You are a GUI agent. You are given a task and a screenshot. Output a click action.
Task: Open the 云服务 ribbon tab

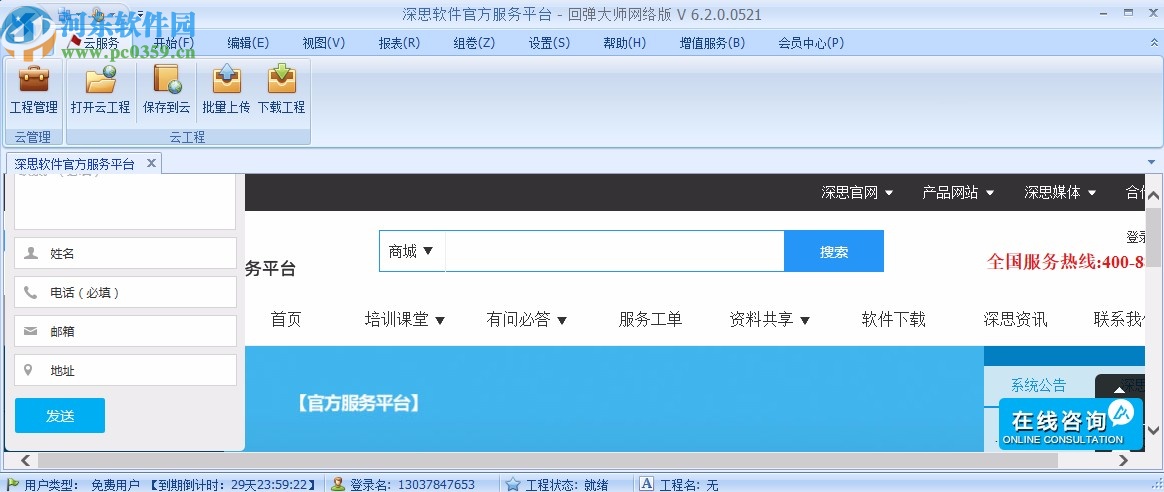[101, 43]
